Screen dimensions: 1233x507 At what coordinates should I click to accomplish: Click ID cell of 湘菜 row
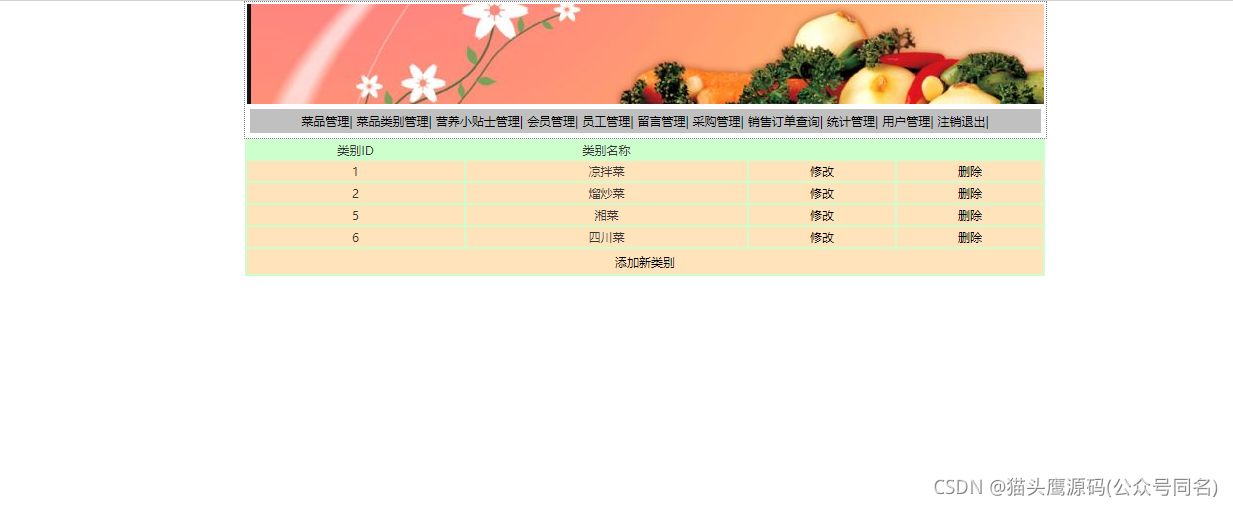click(355, 216)
